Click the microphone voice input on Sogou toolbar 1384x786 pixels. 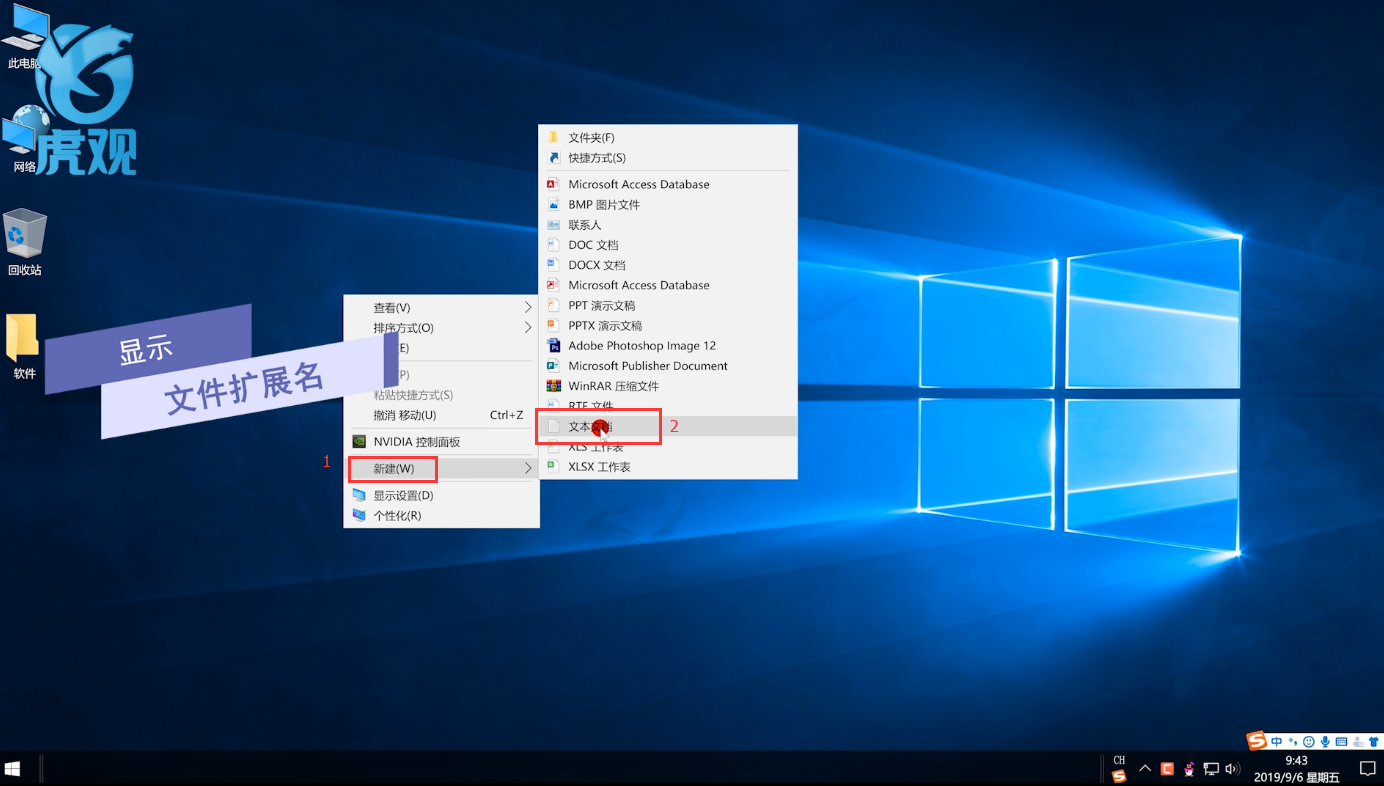coord(1325,742)
